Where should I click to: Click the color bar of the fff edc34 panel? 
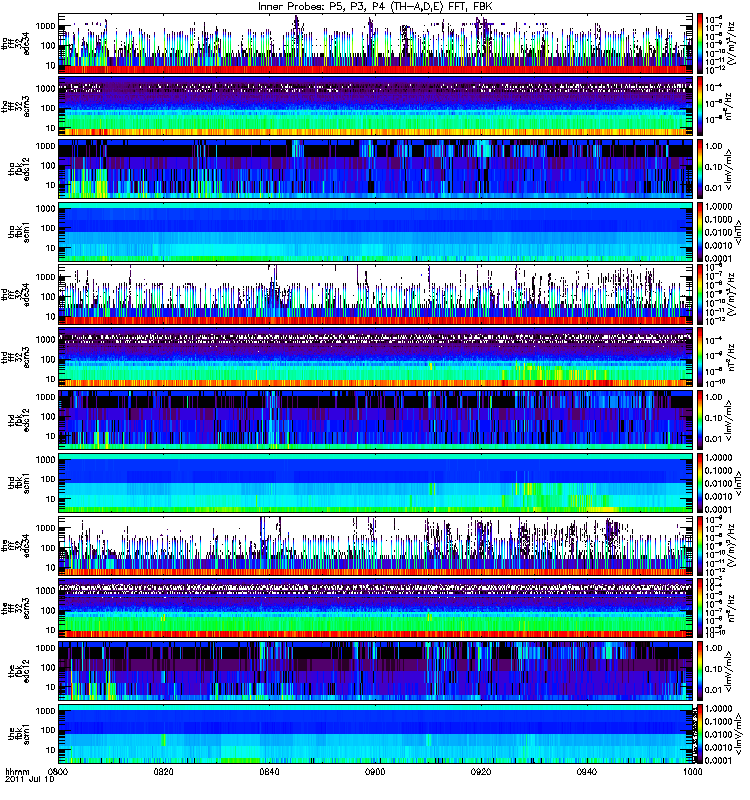pyautogui.click(x=700, y=545)
